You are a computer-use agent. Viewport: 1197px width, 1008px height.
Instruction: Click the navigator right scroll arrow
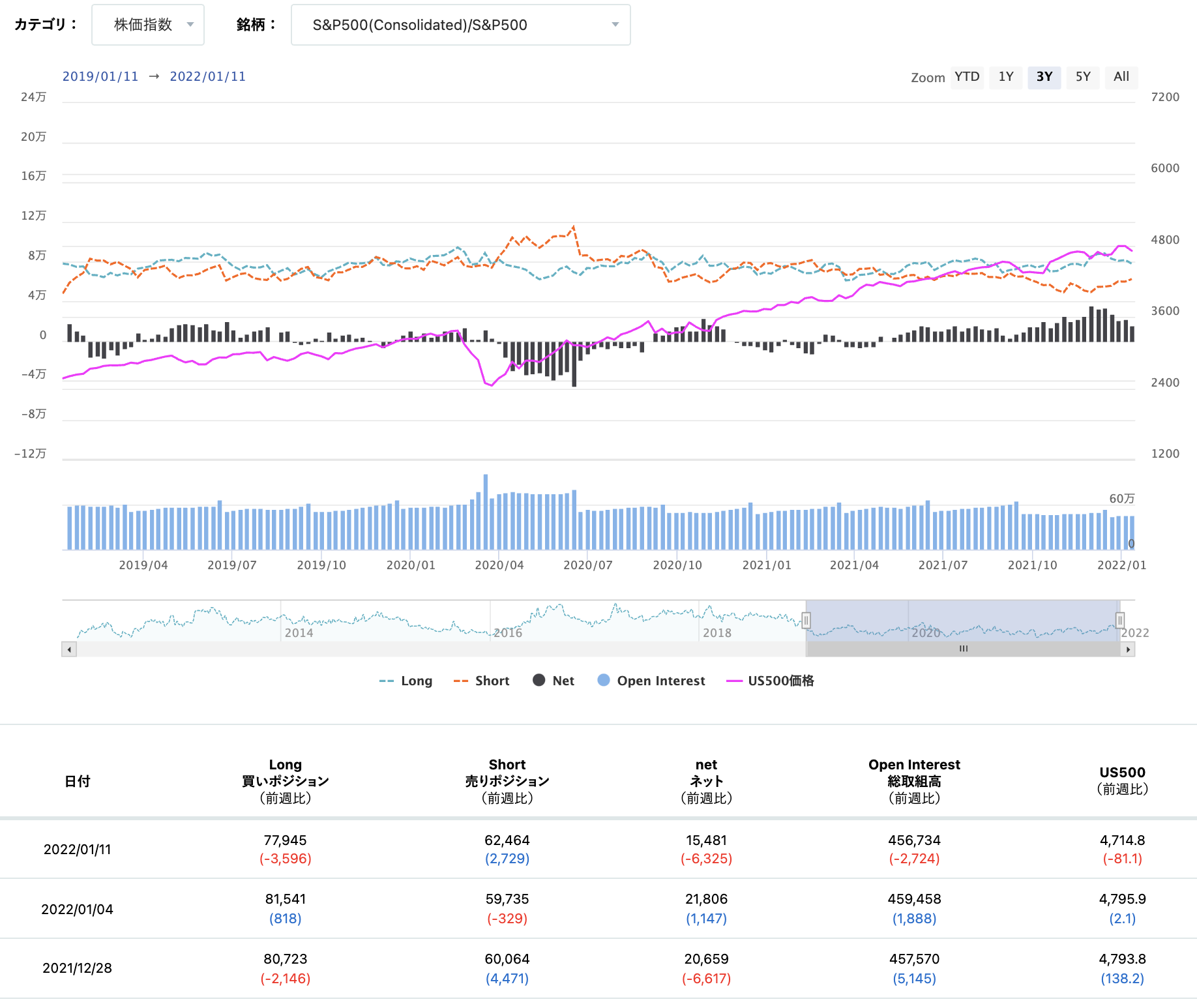click(1128, 649)
